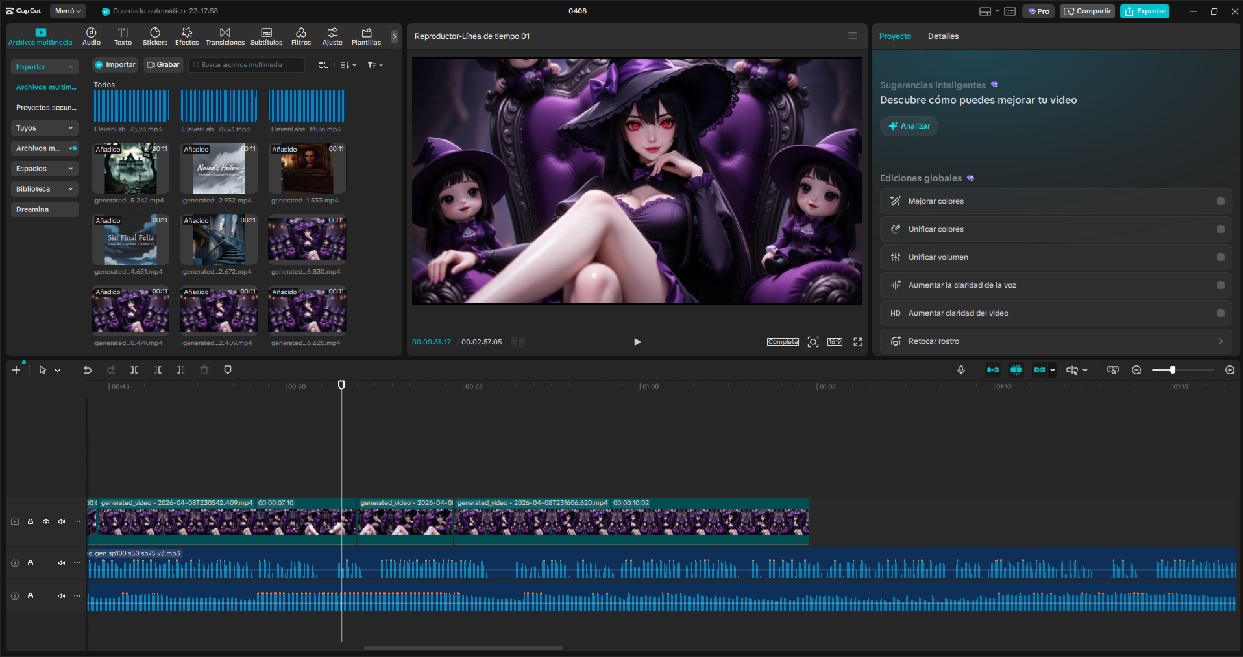1243x657 pixels.
Task: Open the media filter dropdown
Action: point(374,65)
